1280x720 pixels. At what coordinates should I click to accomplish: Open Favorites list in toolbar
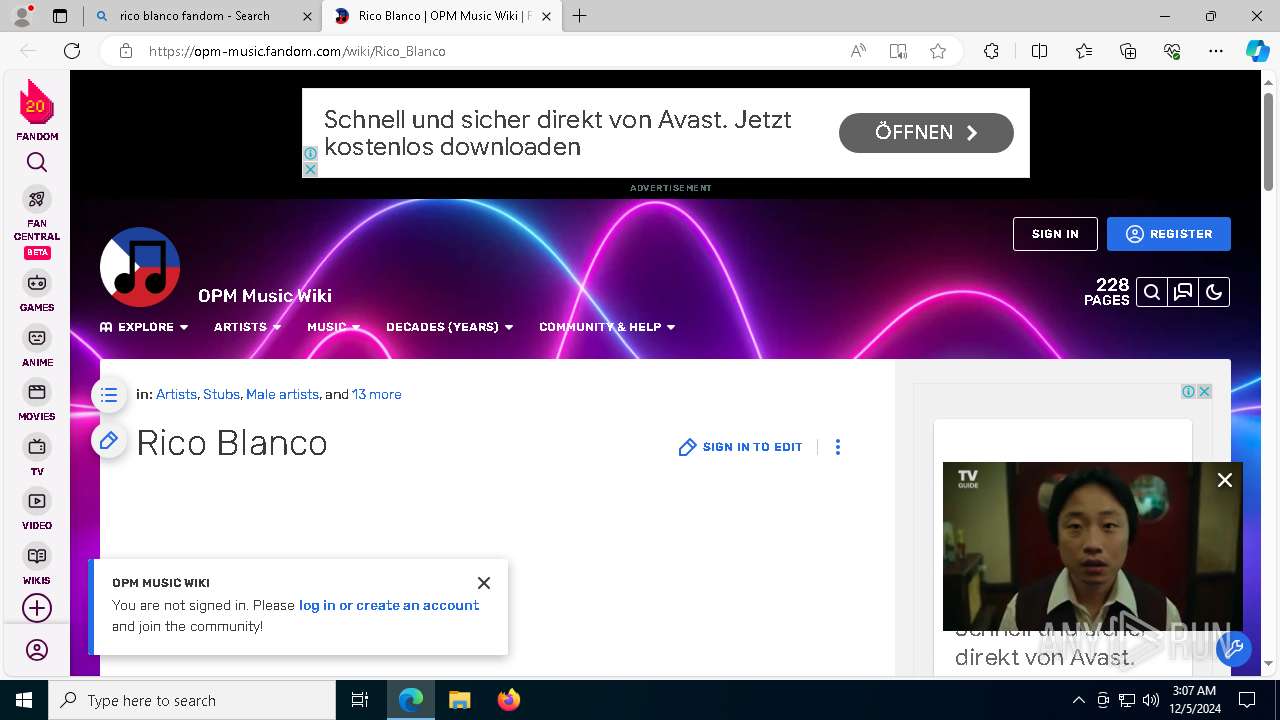click(x=1084, y=51)
